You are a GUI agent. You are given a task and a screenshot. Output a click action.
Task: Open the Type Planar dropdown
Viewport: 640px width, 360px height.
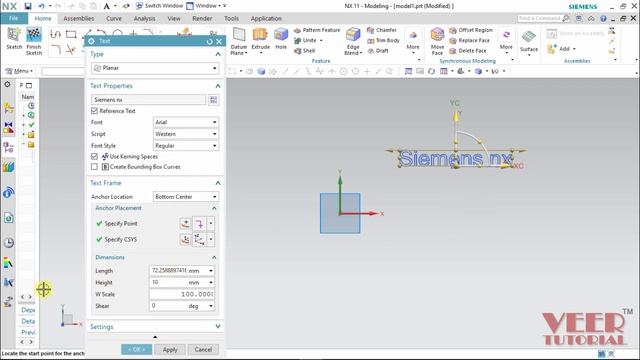(x=155, y=68)
